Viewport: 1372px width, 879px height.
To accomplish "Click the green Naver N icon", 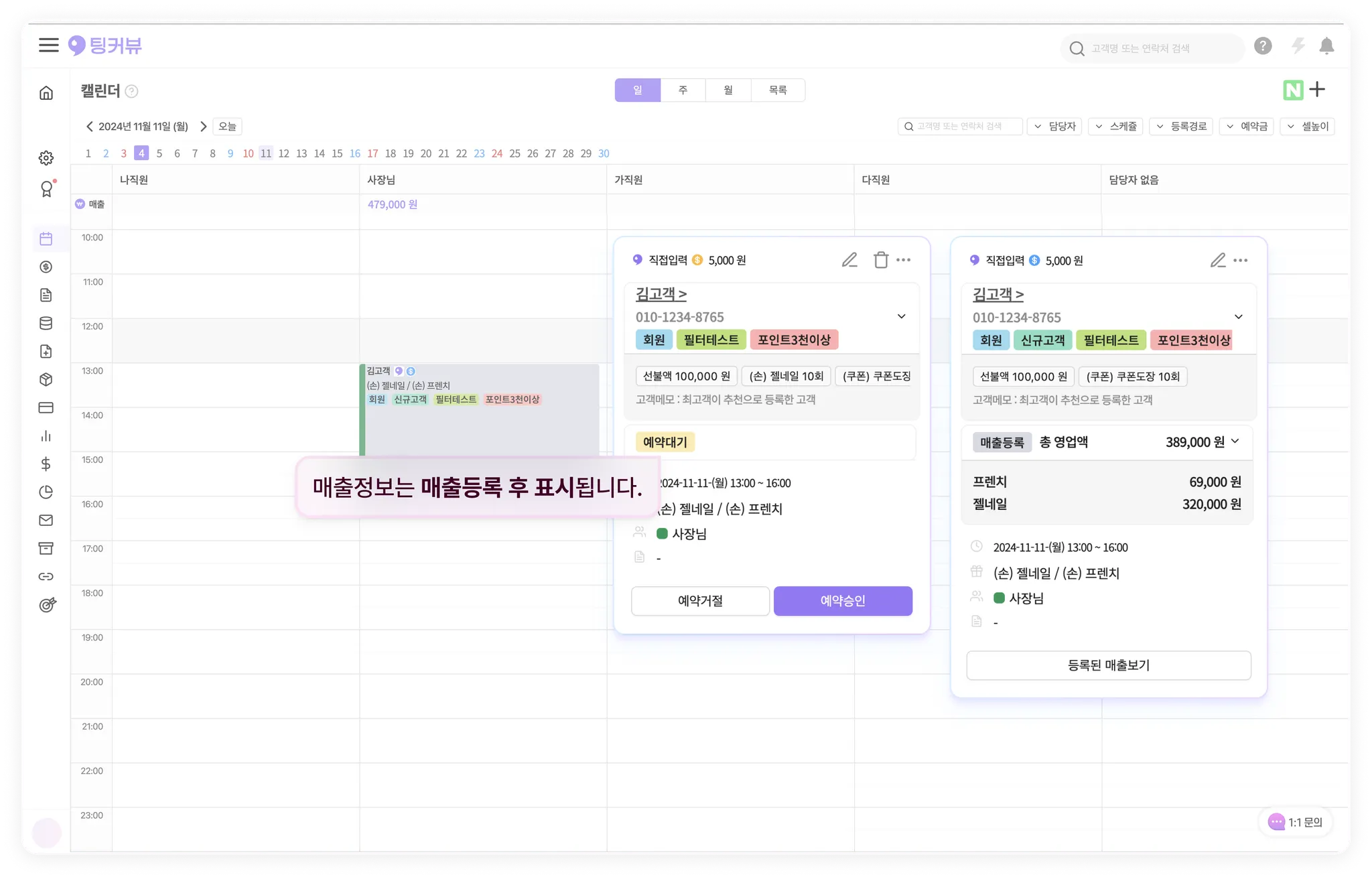I will (x=1292, y=90).
